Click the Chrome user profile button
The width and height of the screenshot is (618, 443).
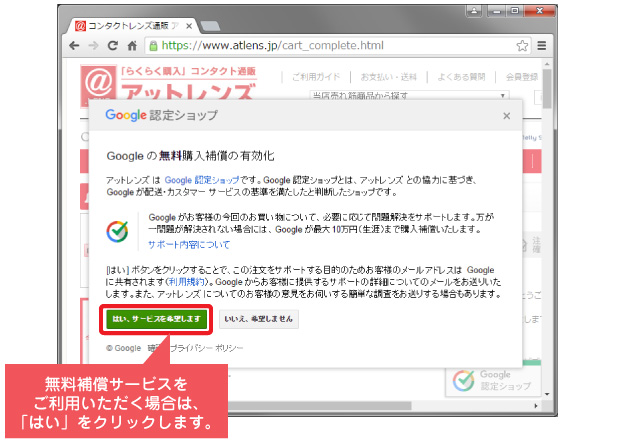[x=474, y=11]
